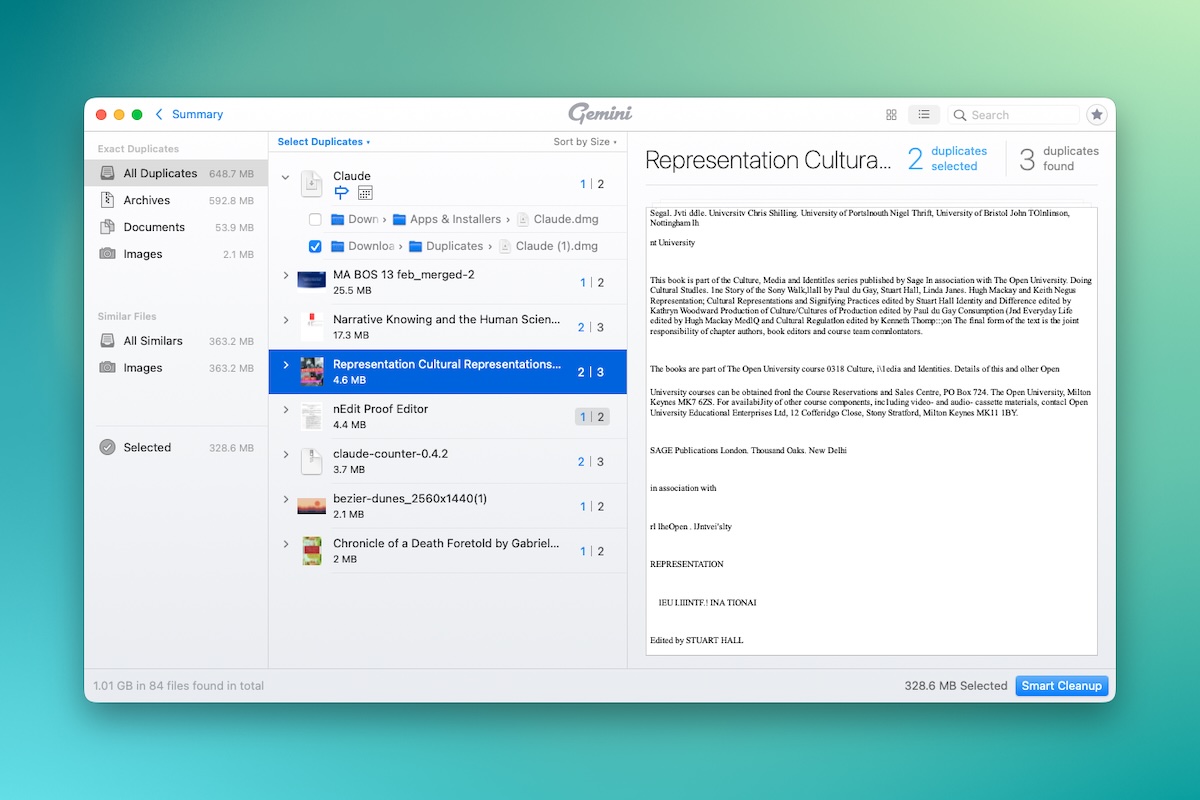Viewport: 1200px width, 800px height.
Task: Click the search magnifier icon
Action: point(960,115)
